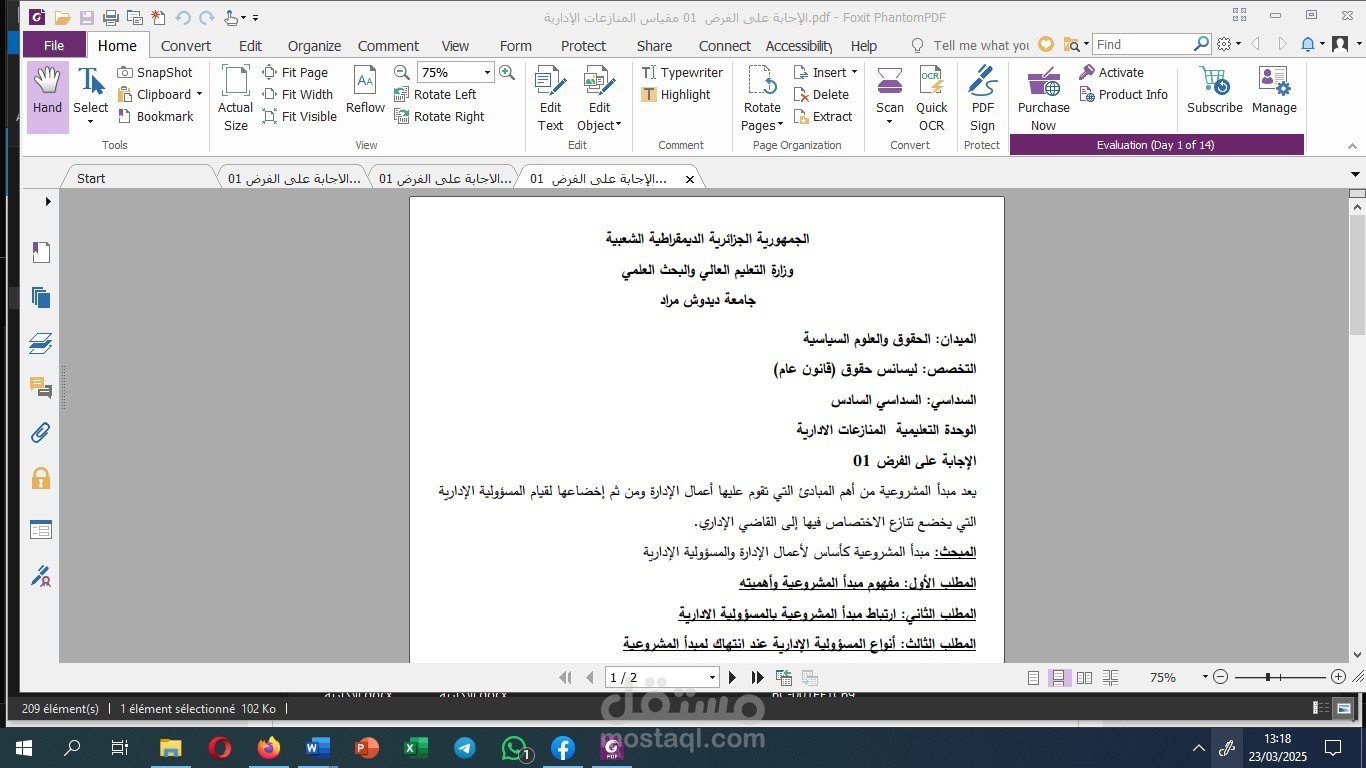Expand the left navigation panel arrow
This screenshot has width=1366, height=768.
[48, 201]
